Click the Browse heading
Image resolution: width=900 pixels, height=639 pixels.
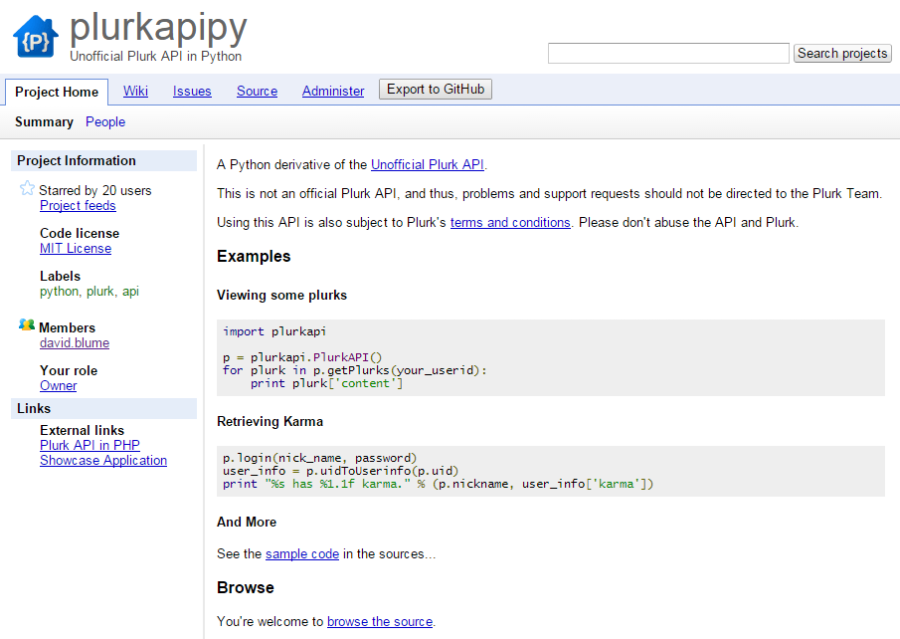point(246,588)
